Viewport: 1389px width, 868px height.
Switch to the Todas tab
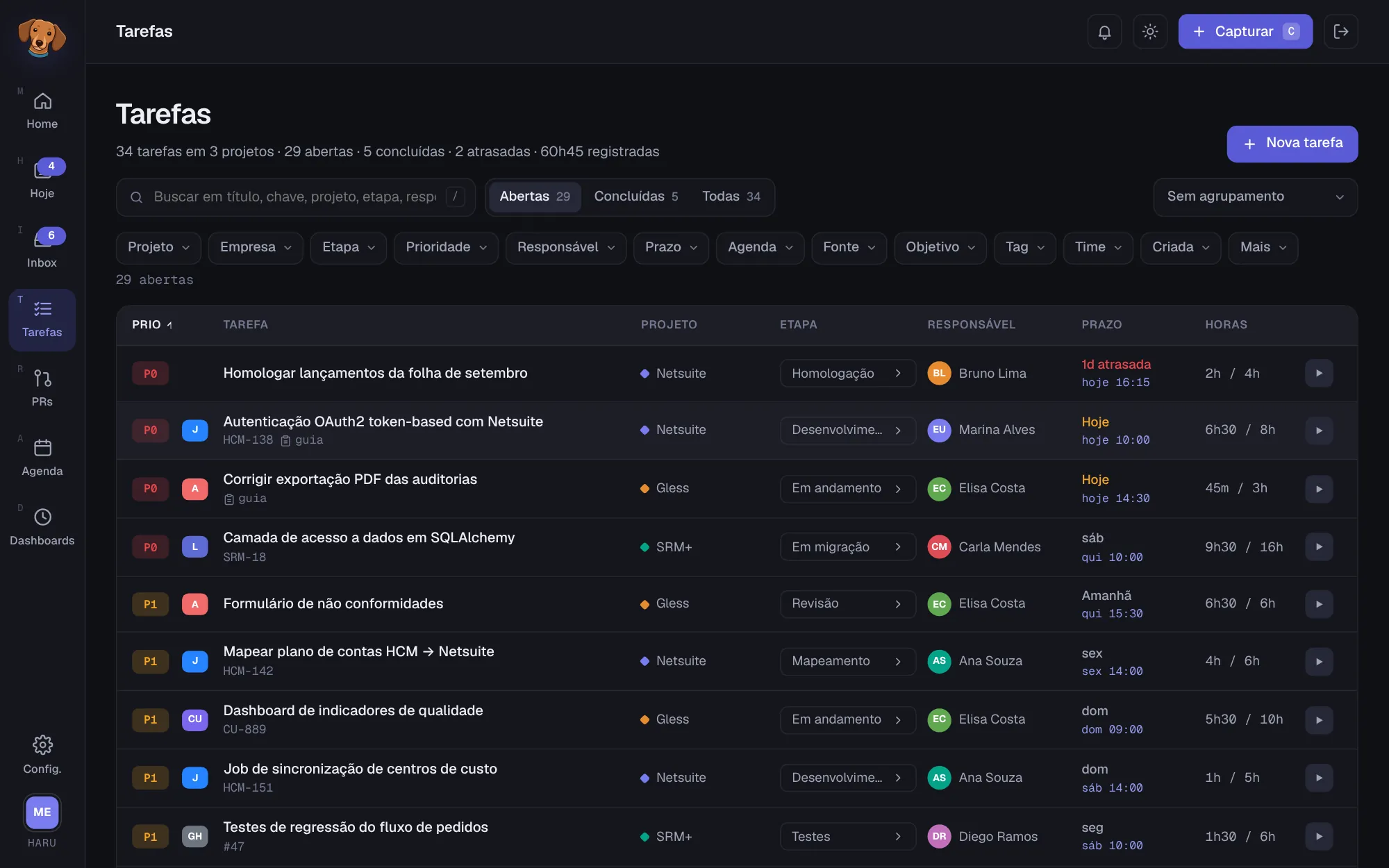tap(731, 197)
